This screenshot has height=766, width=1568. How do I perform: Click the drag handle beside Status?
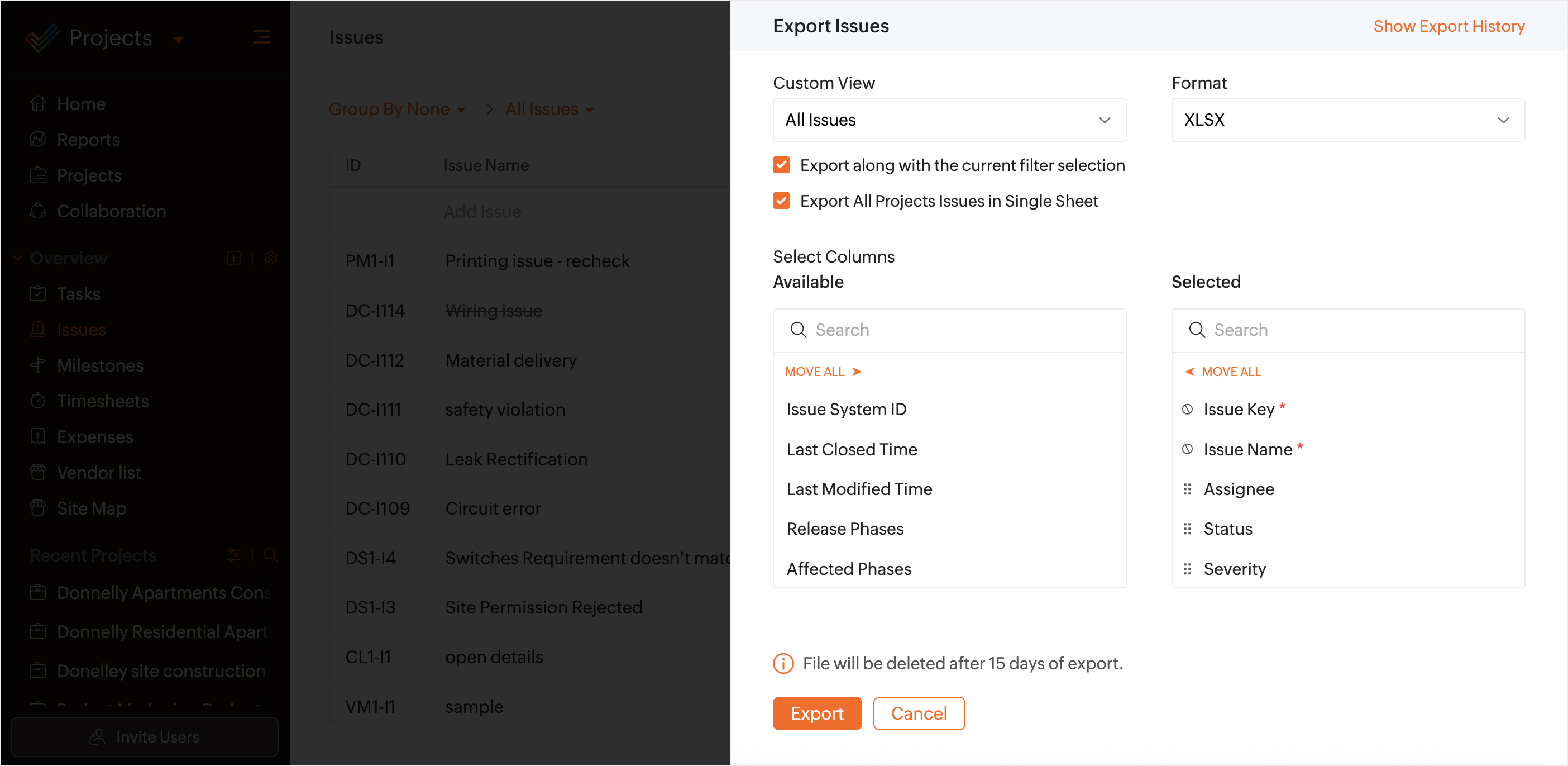click(1187, 529)
